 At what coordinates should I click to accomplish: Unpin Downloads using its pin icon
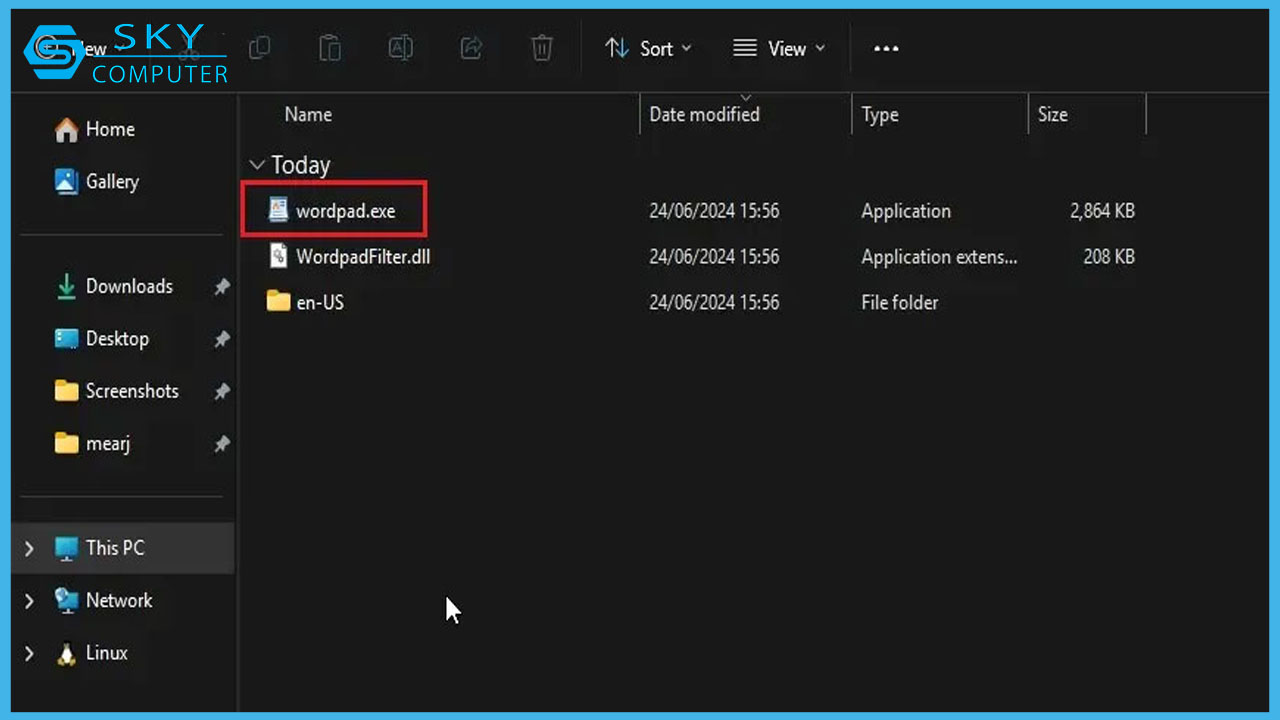[221, 286]
